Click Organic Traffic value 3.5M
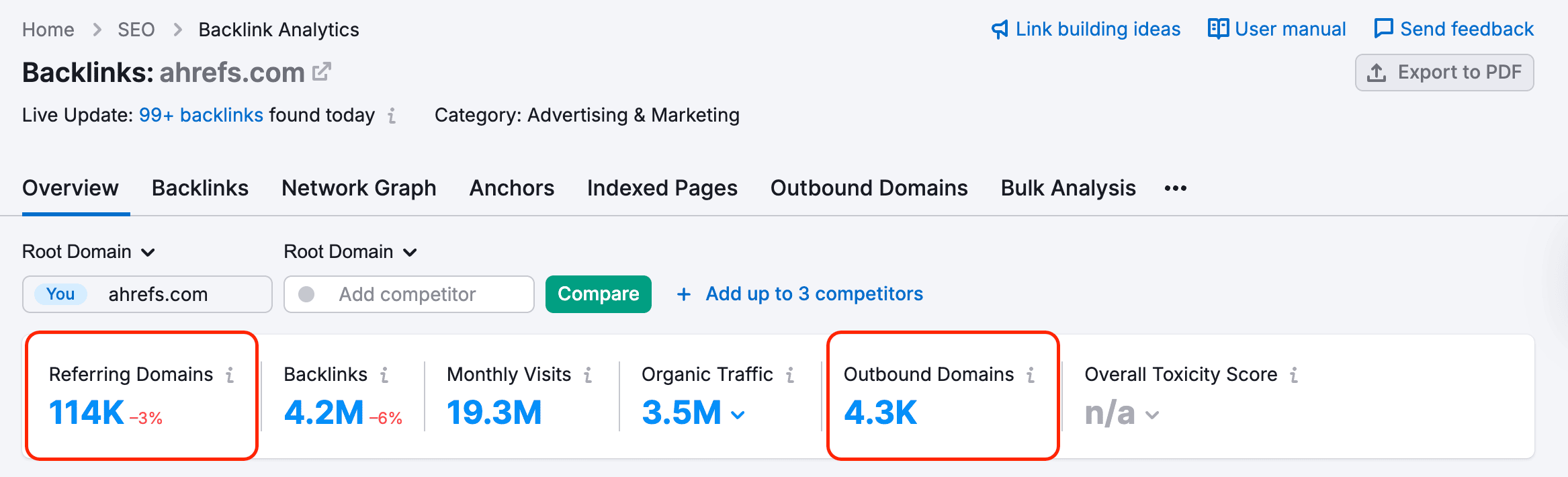1568x477 pixels. (682, 413)
